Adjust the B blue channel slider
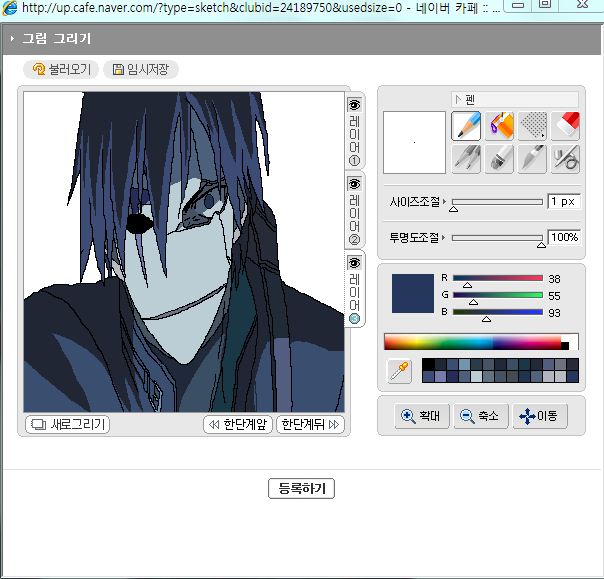The image size is (604, 579). point(498,312)
